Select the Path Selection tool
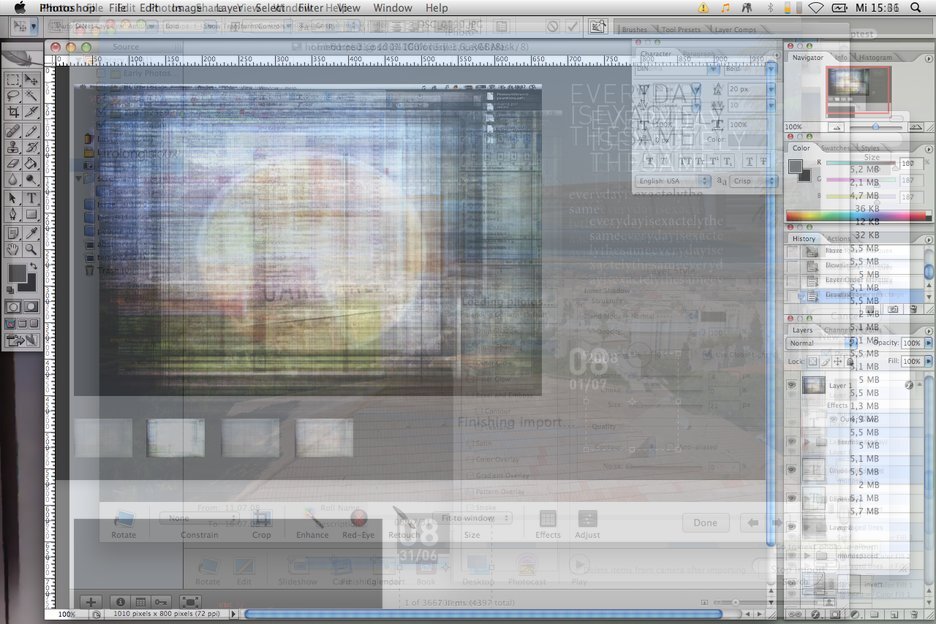936x624 pixels. pos(13,198)
